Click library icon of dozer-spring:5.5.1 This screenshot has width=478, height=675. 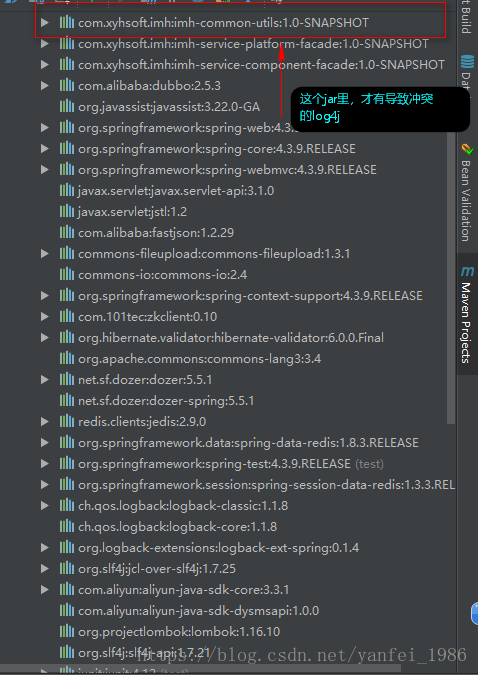pos(67,401)
